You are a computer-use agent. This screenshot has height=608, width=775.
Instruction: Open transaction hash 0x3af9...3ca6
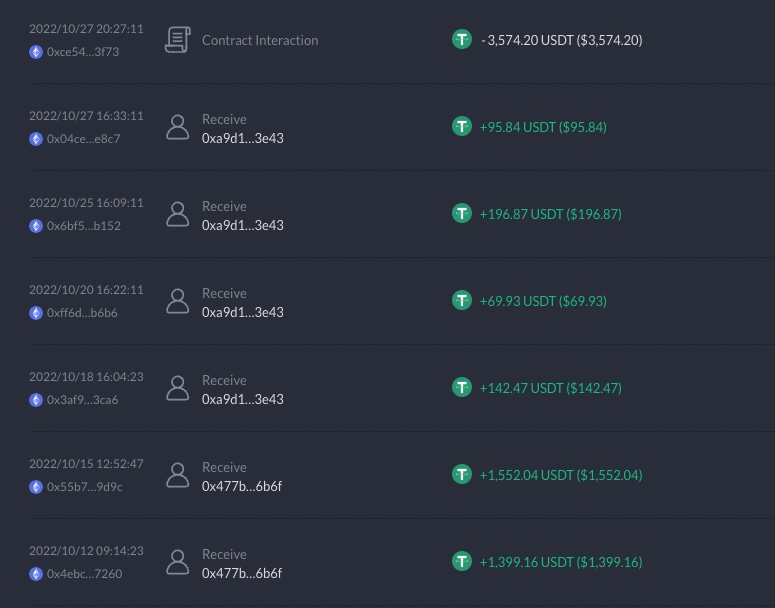coord(83,400)
